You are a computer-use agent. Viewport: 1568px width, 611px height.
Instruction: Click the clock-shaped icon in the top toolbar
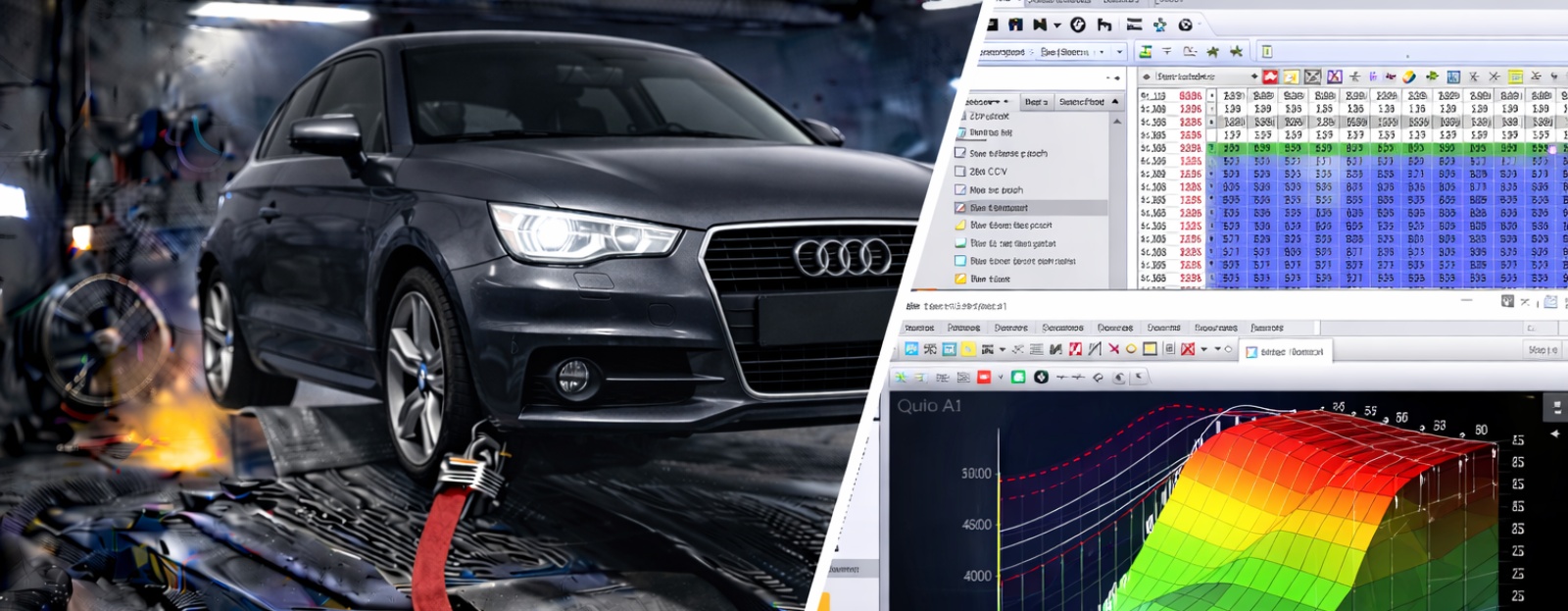[x=1078, y=25]
